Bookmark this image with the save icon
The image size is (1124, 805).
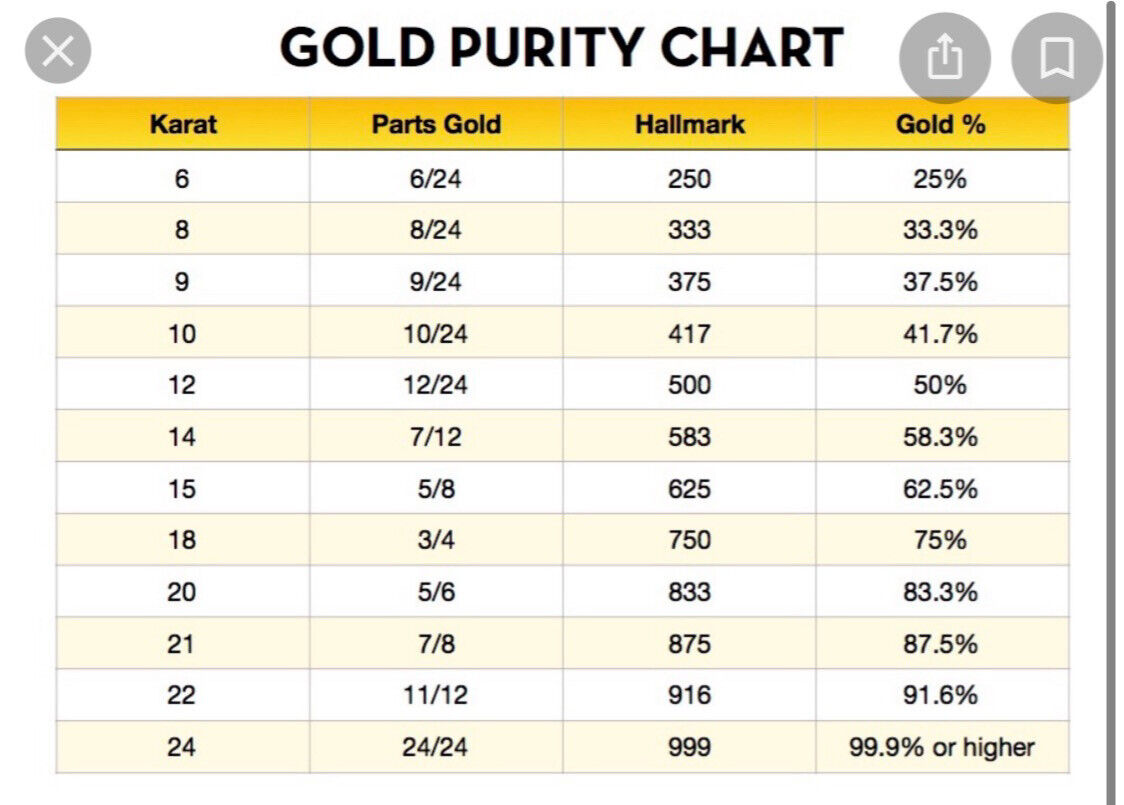tap(1056, 58)
